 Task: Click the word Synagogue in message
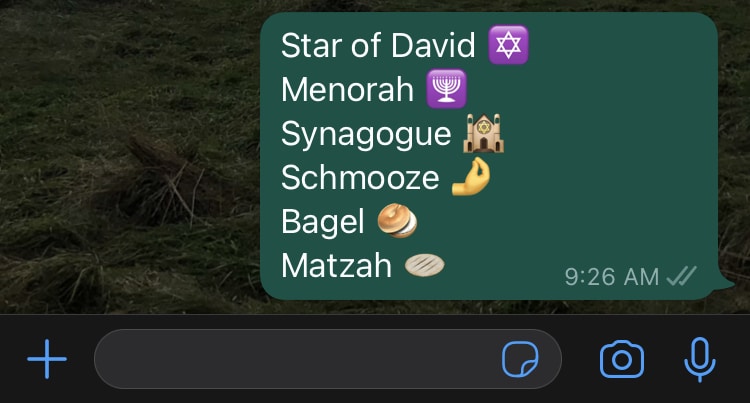[x=366, y=134]
